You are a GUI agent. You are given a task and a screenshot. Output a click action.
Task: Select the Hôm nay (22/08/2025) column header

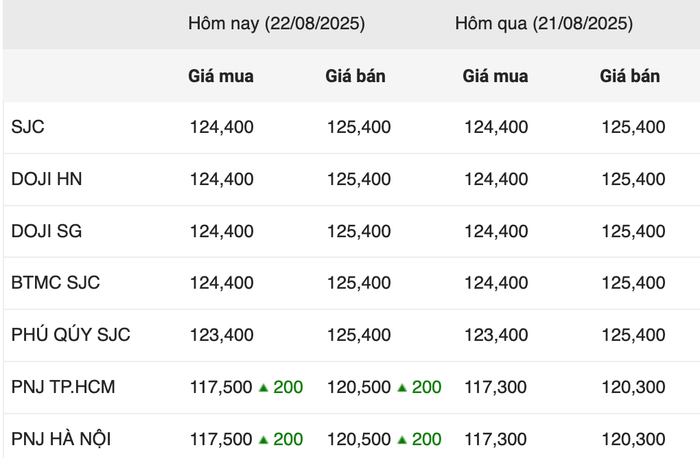(276, 23)
